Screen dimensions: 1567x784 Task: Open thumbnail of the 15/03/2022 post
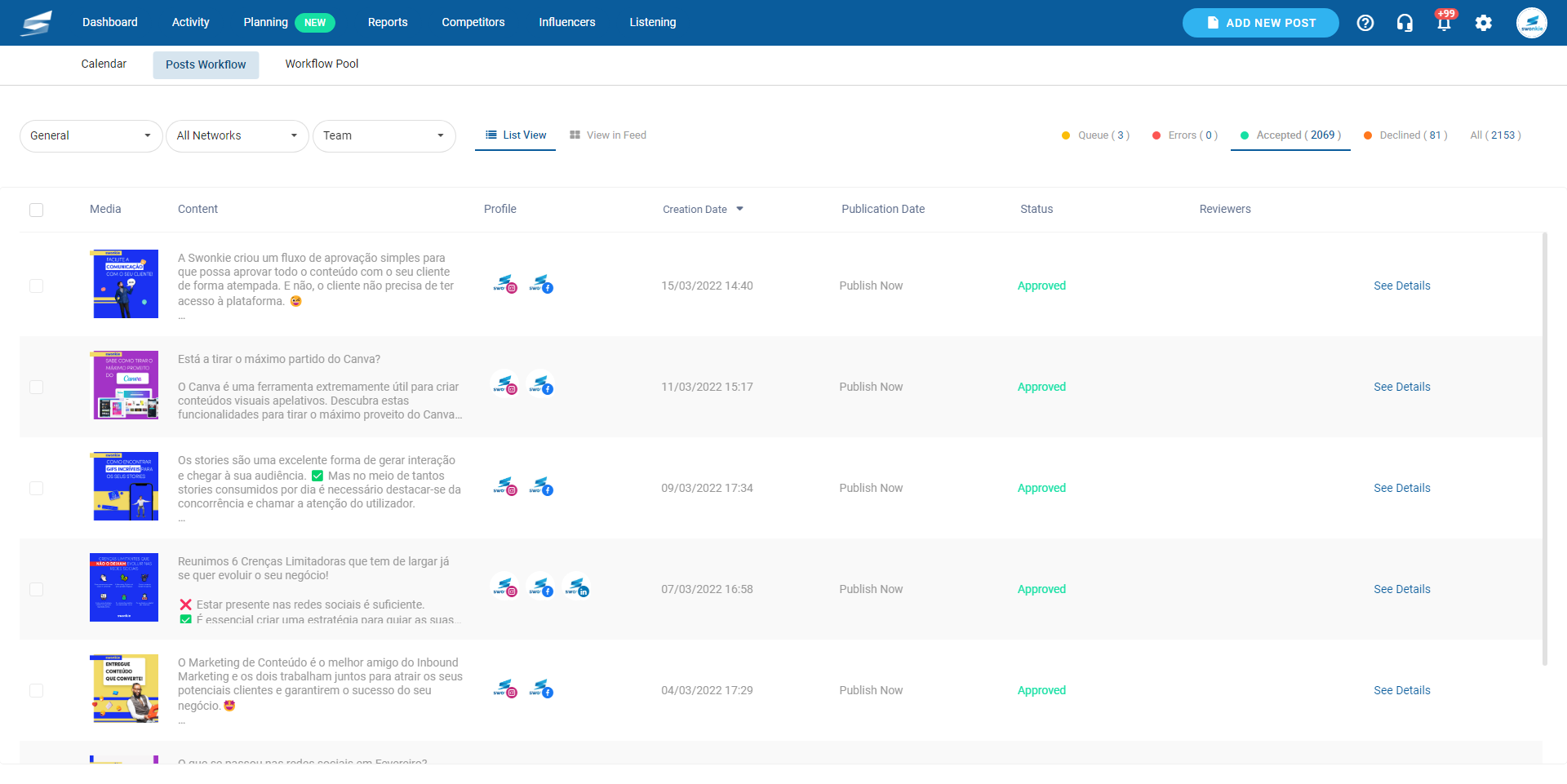(x=124, y=284)
